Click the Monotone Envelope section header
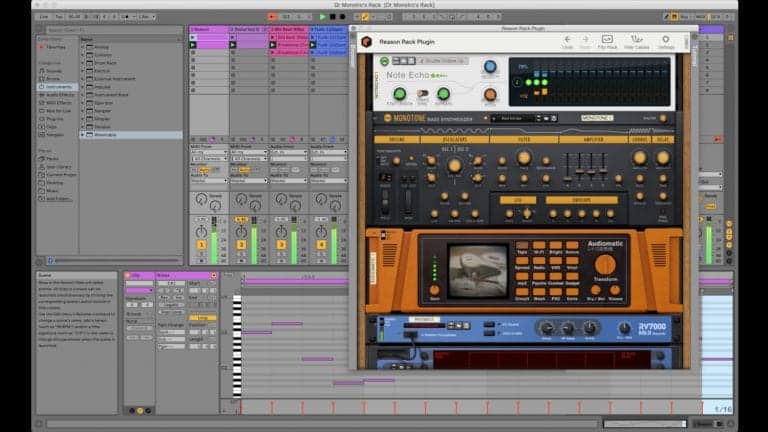This screenshot has width=768, height=432. [581, 200]
